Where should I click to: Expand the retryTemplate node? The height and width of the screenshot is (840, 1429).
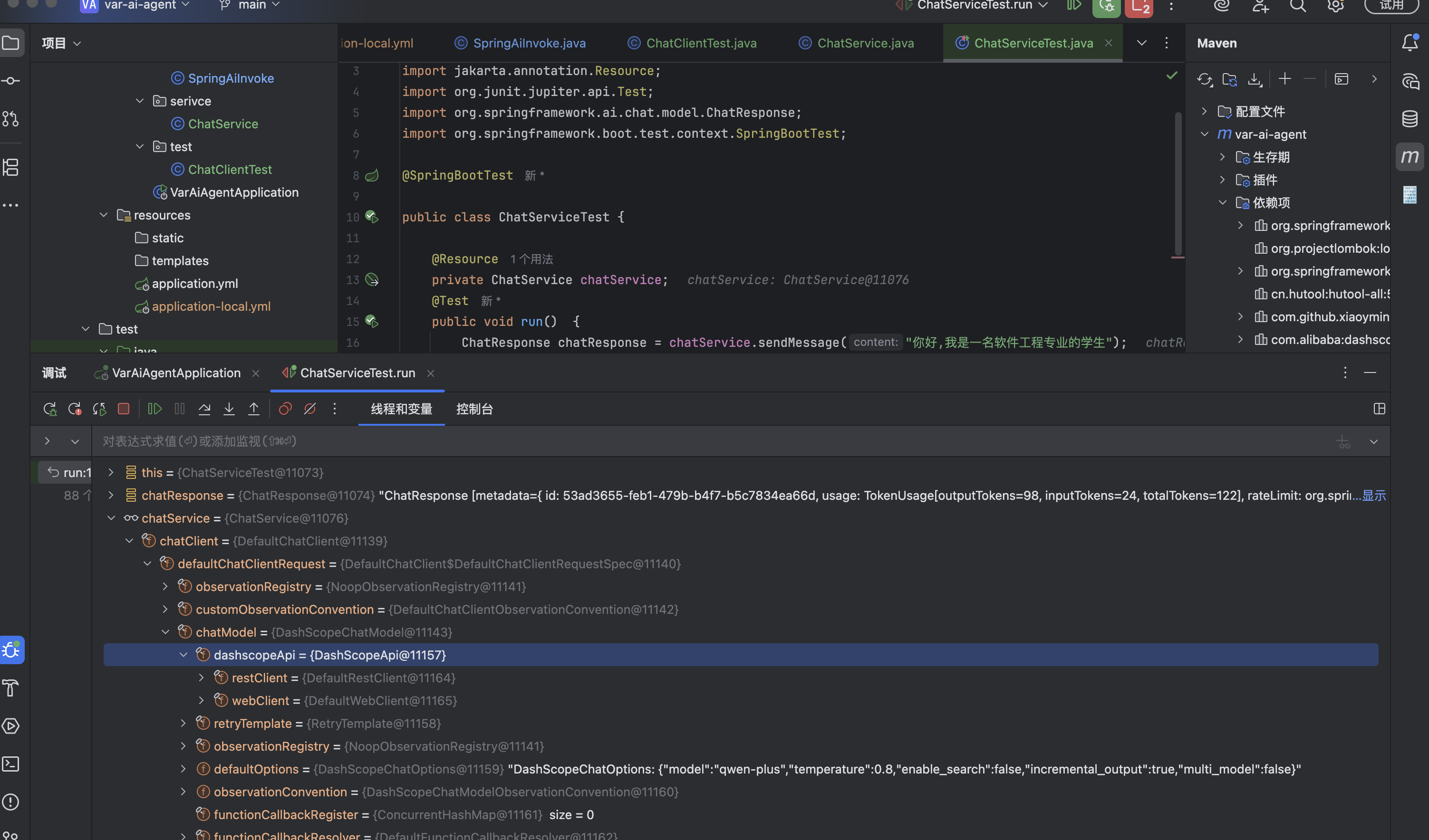tap(183, 723)
